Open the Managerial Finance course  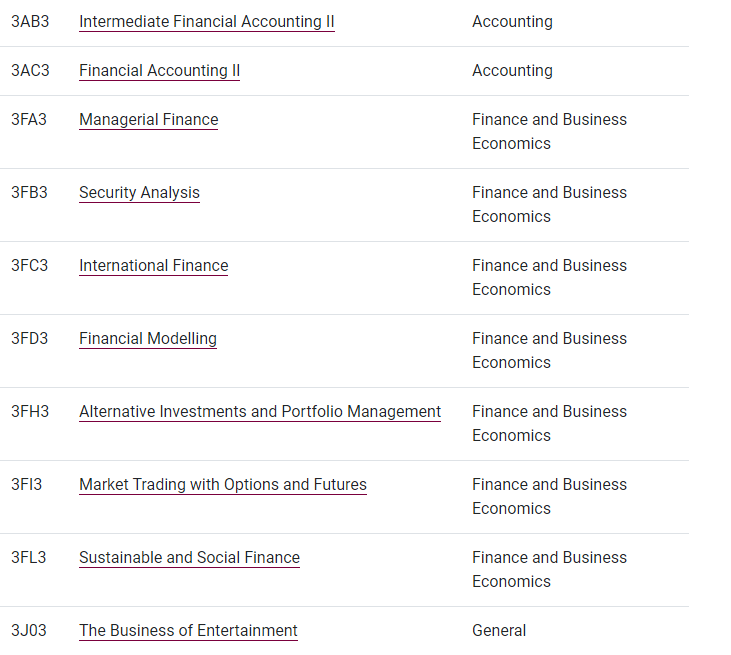pos(148,119)
